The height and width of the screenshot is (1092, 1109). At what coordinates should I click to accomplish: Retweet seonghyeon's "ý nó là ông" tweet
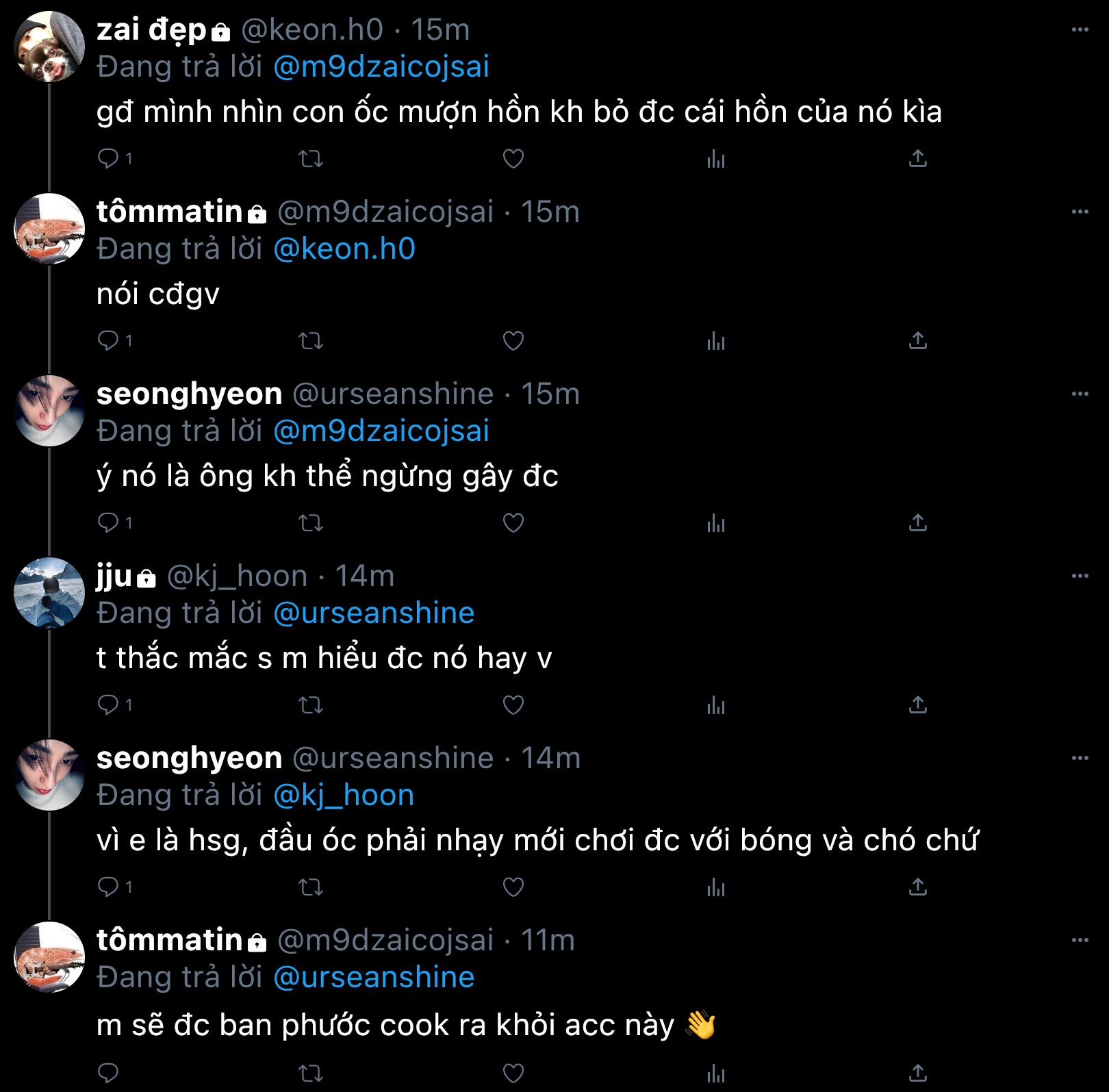click(311, 523)
